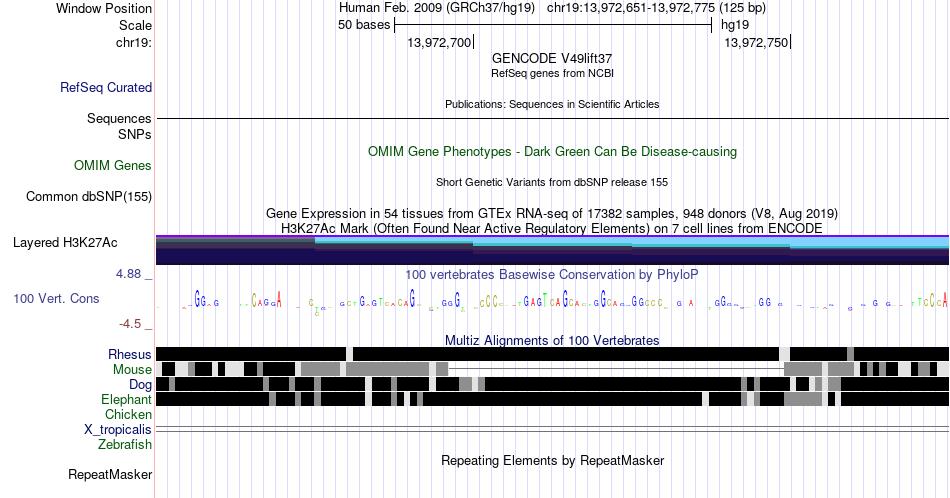This screenshot has height=498, width=950.
Task: Select the Common dbSNP(155) track label
Action: tap(89, 197)
